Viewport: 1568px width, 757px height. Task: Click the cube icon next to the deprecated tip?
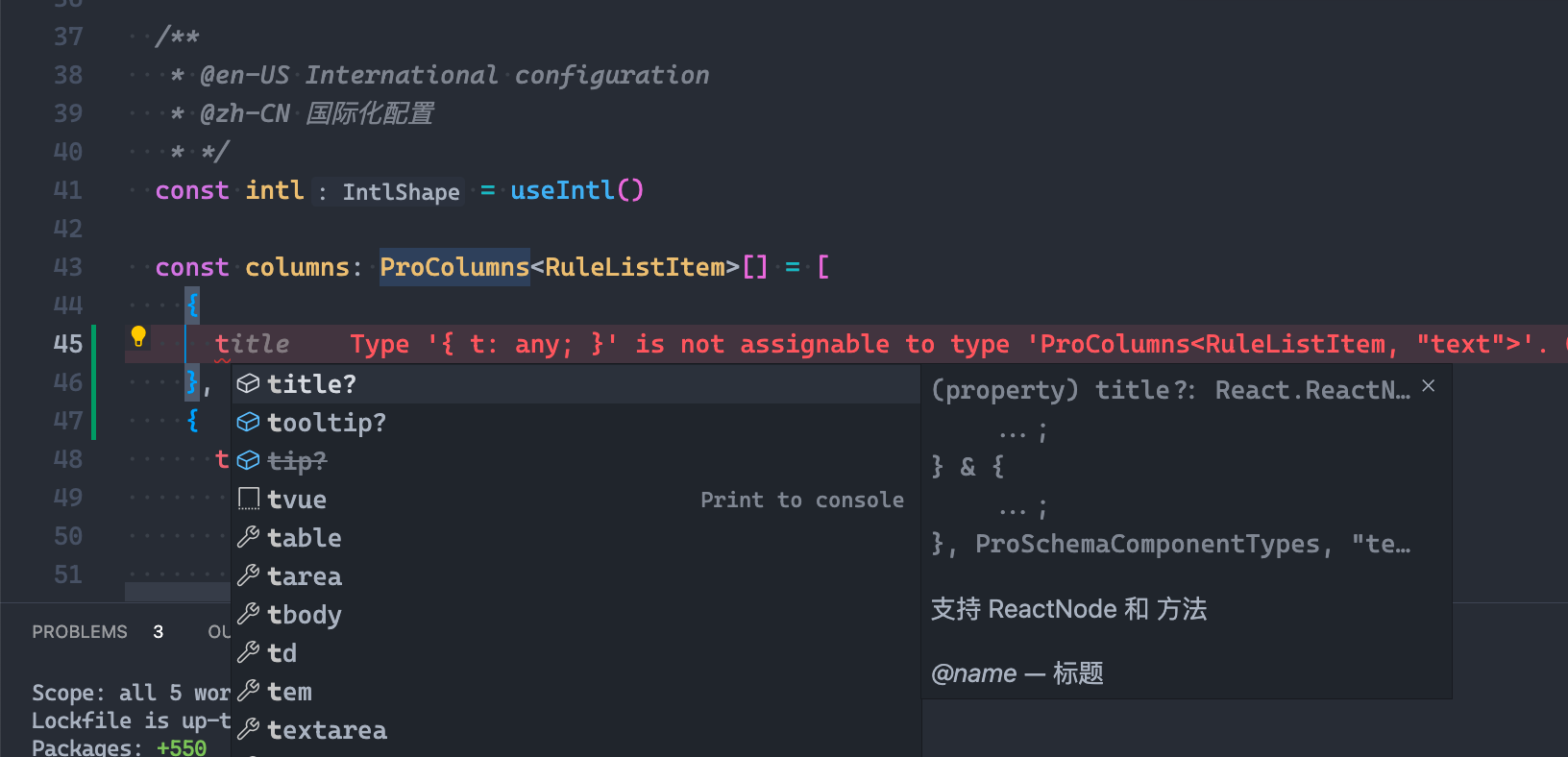click(248, 460)
